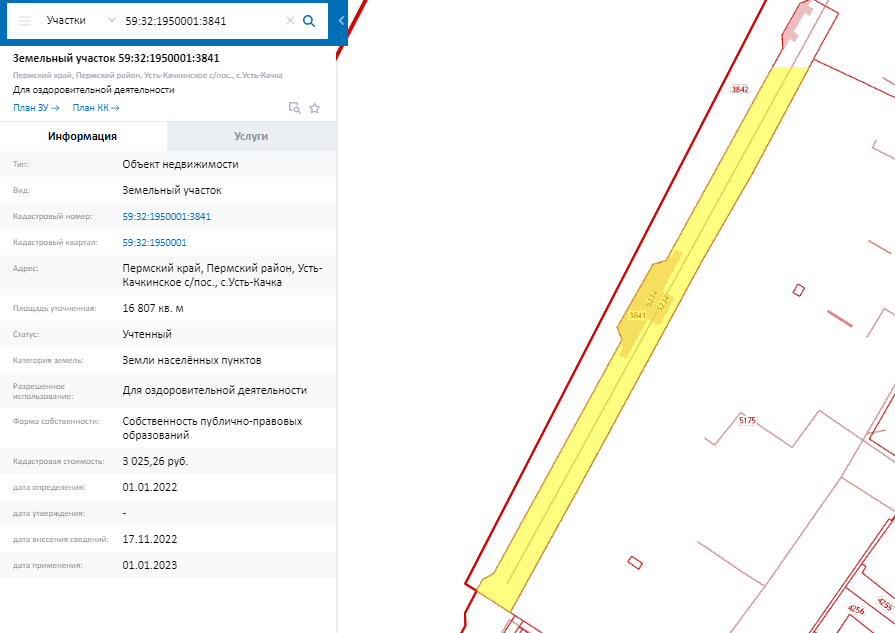Add parcel to favorites with star icon
The image size is (895, 633).
pyautogui.click(x=315, y=108)
